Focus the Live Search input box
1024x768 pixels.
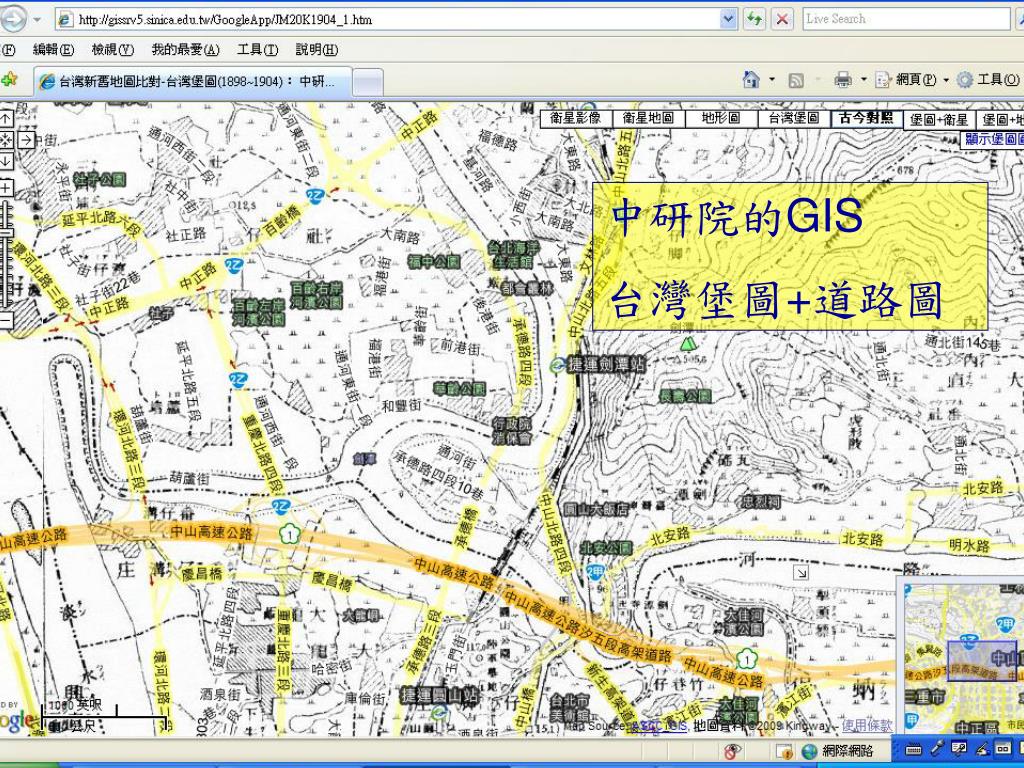906,20
